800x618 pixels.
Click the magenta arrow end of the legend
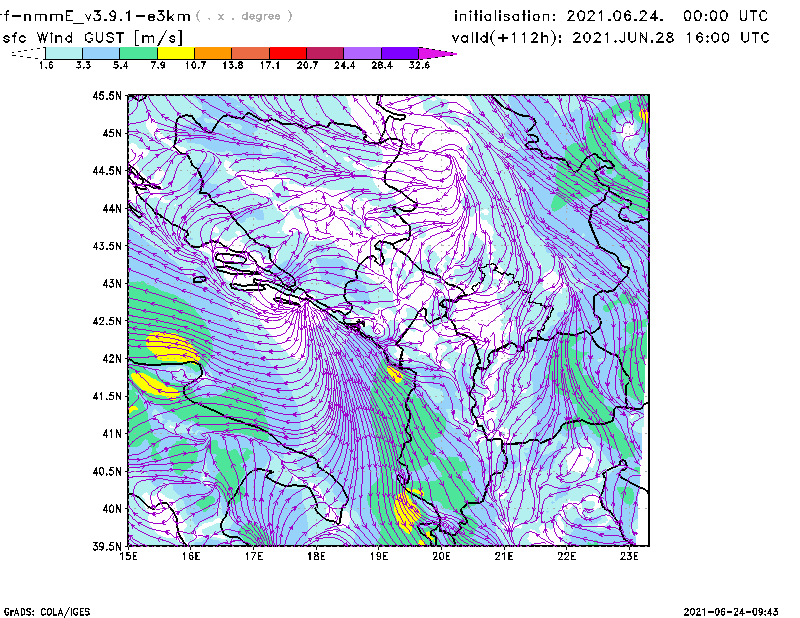[436, 53]
